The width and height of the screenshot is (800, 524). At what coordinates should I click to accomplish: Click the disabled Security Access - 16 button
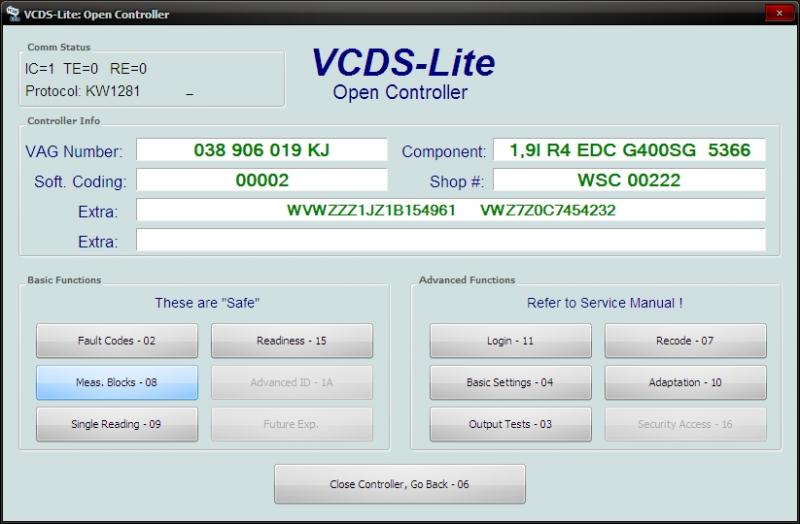686,424
